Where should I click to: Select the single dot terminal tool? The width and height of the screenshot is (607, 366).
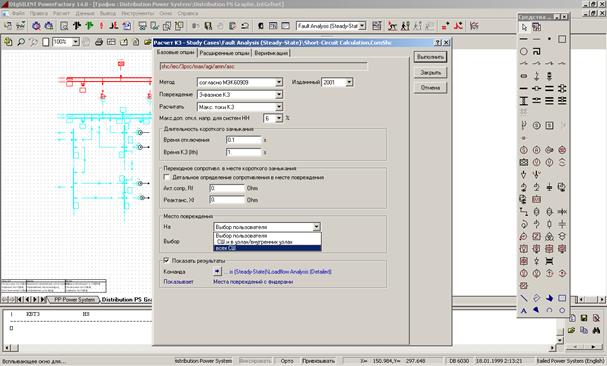[x=549, y=39]
